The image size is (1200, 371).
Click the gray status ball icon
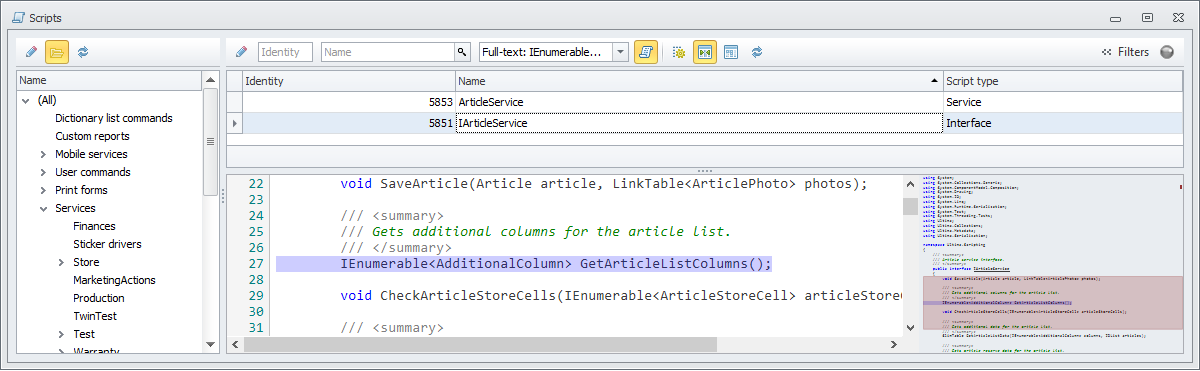[x=1167, y=52]
